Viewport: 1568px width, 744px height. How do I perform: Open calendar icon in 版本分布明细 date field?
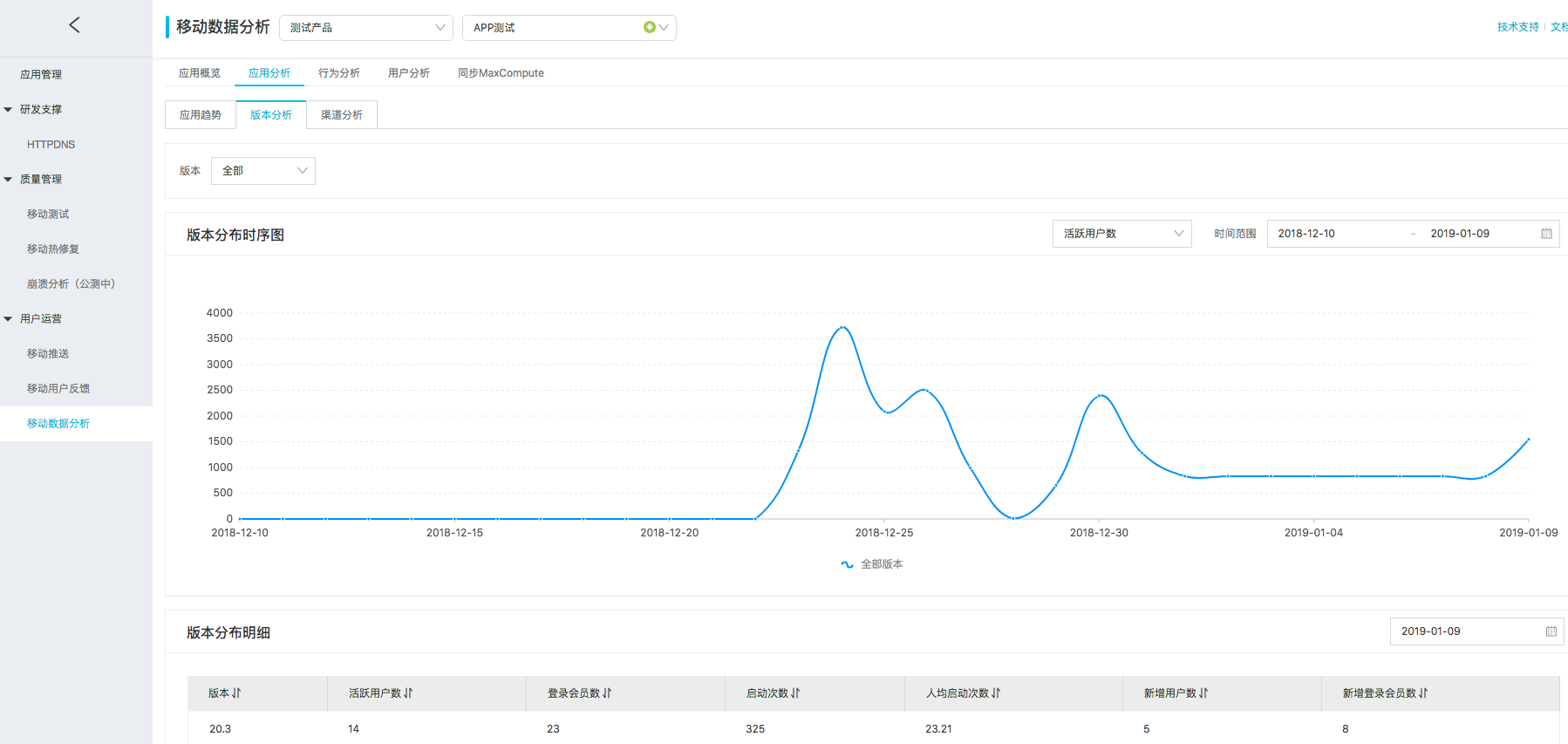(1551, 631)
